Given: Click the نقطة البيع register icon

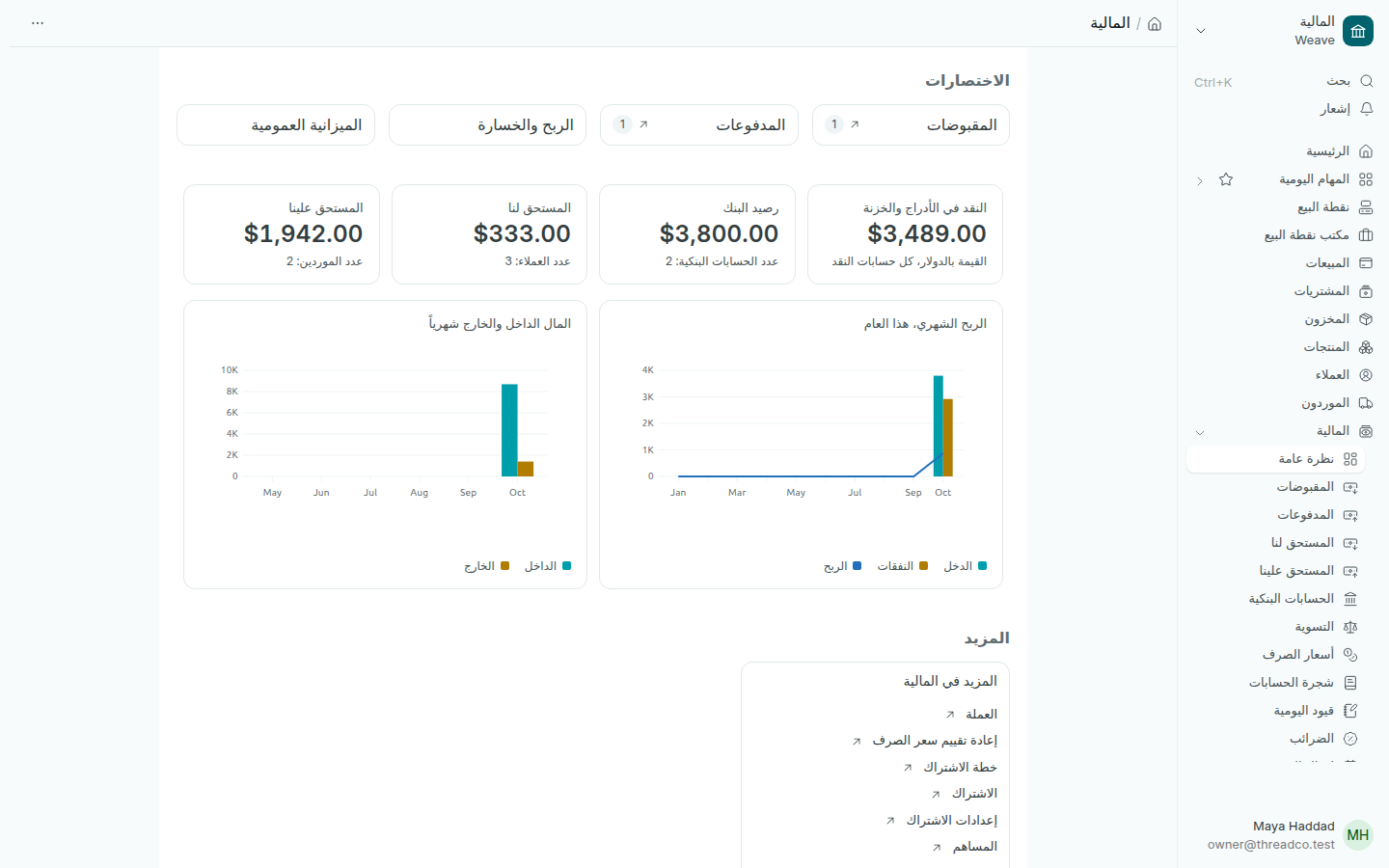Looking at the screenshot, I should 1366,207.
